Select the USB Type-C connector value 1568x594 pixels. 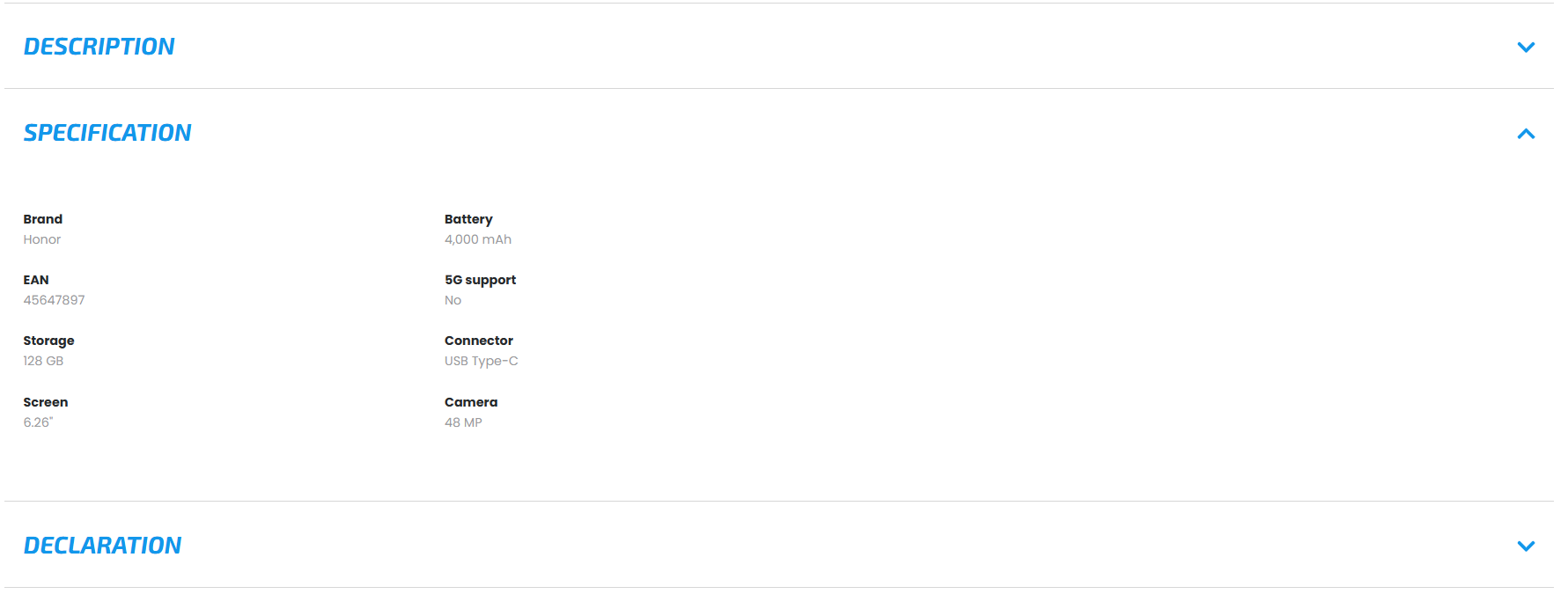(482, 361)
